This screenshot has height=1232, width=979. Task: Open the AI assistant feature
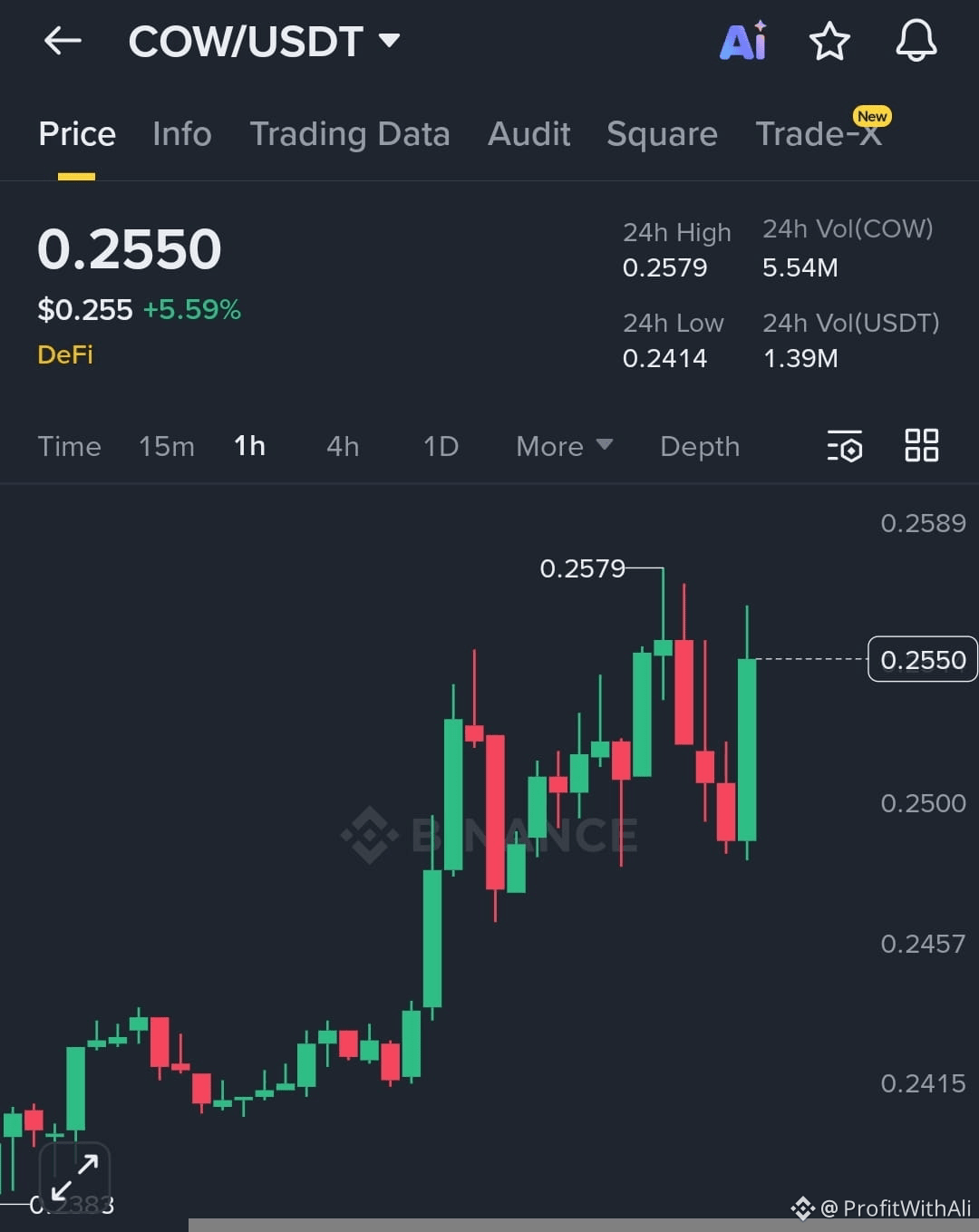(x=743, y=41)
